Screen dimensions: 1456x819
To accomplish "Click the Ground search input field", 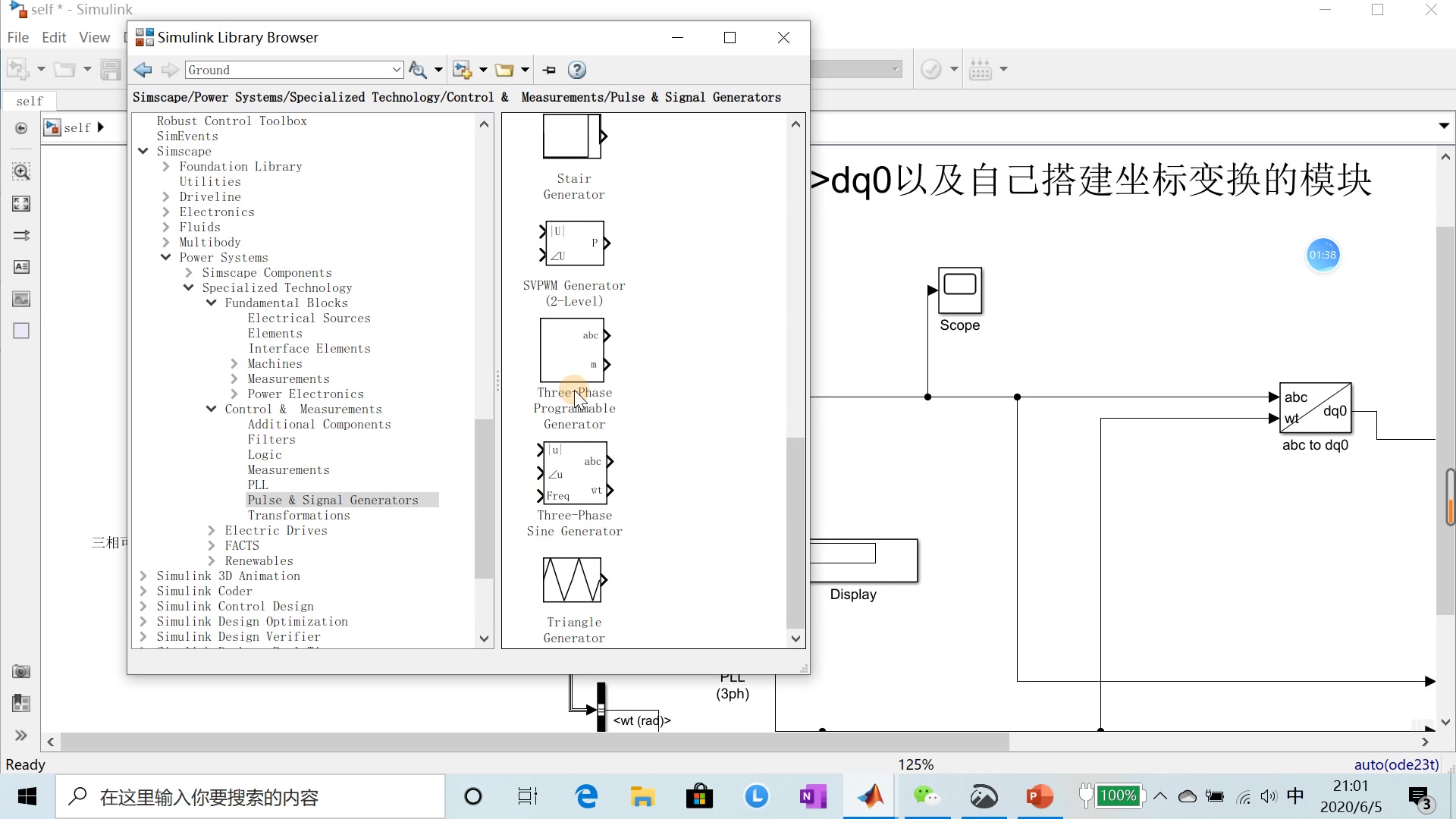I will click(x=288, y=70).
